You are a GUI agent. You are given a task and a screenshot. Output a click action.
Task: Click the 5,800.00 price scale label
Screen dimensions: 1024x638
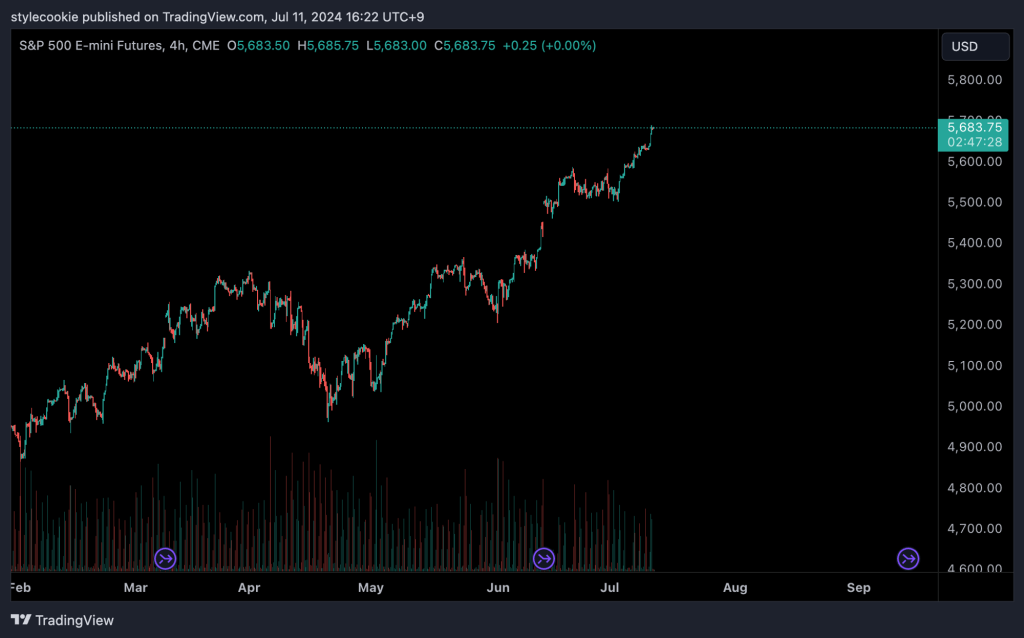click(974, 79)
